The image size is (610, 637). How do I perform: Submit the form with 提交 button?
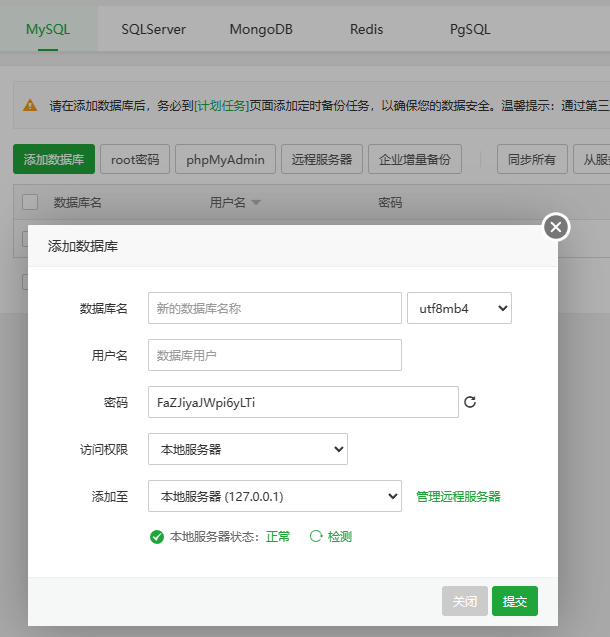point(515,601)
